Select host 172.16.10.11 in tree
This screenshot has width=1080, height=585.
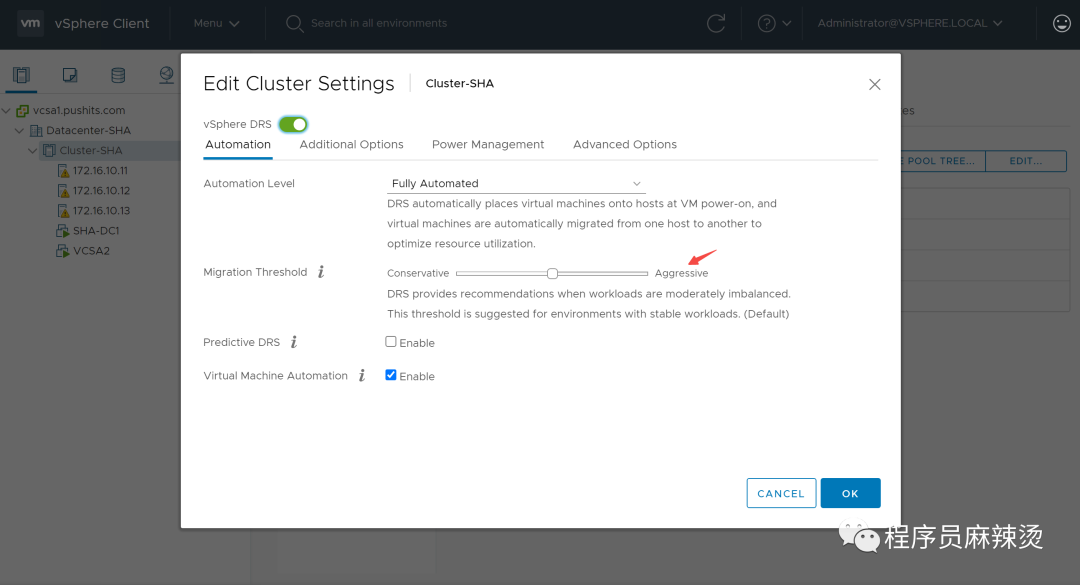(x=100, y=170)
